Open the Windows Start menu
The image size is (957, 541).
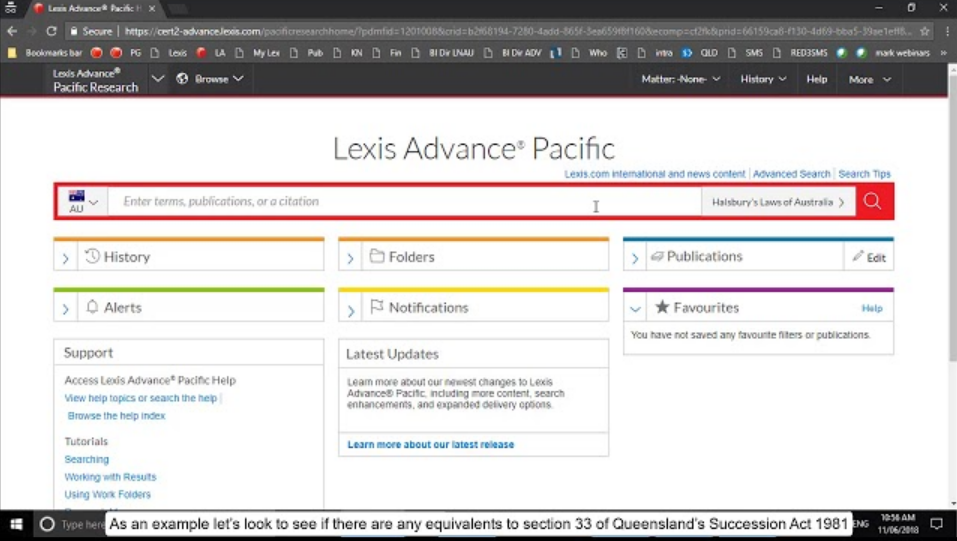coord(16,525)
